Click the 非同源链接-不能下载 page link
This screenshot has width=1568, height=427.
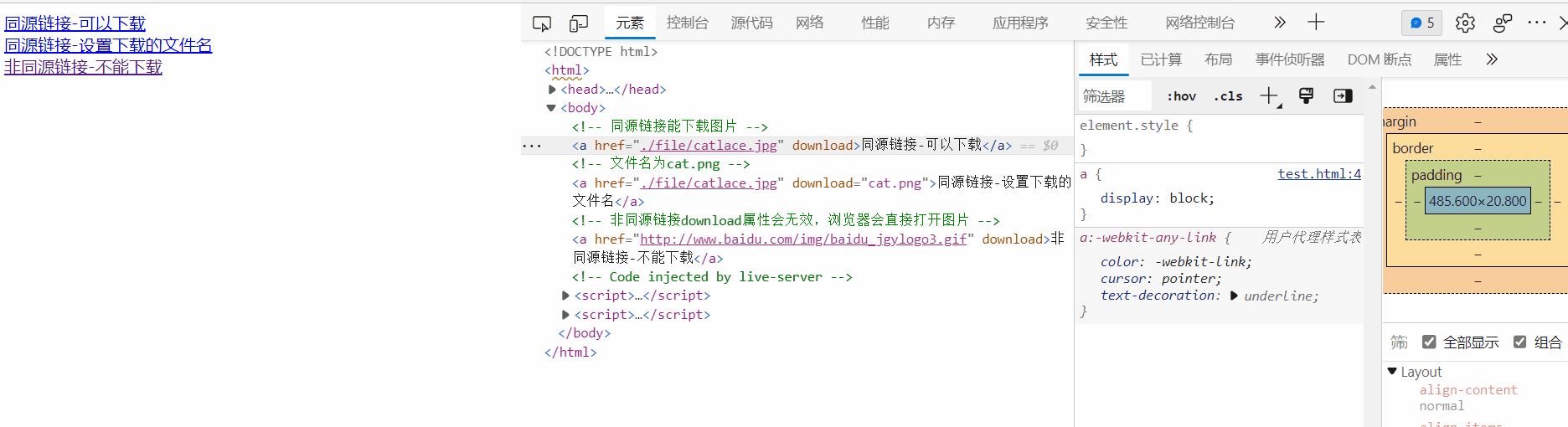point(83,67)
